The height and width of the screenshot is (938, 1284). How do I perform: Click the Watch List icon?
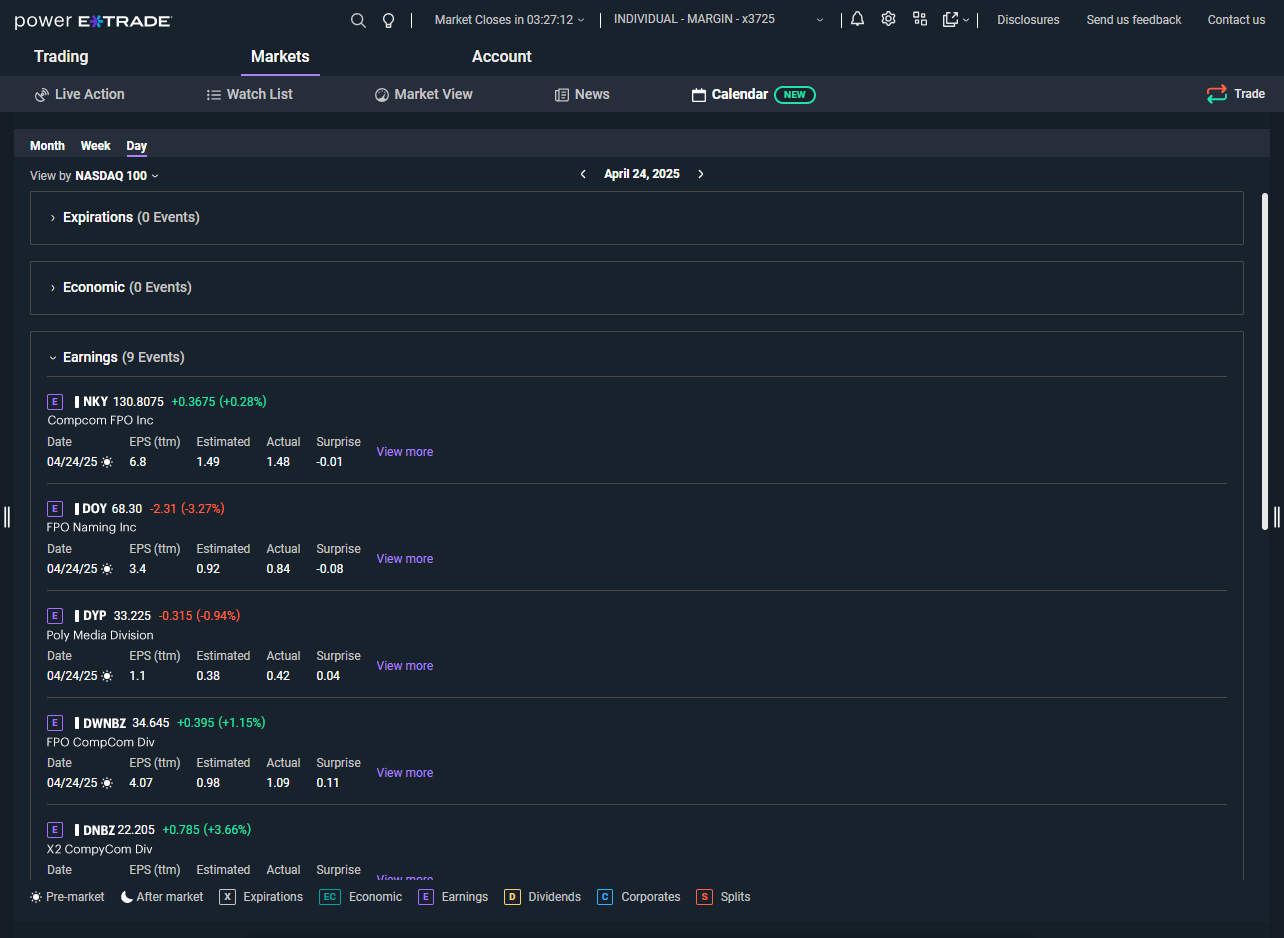point(214,95)
